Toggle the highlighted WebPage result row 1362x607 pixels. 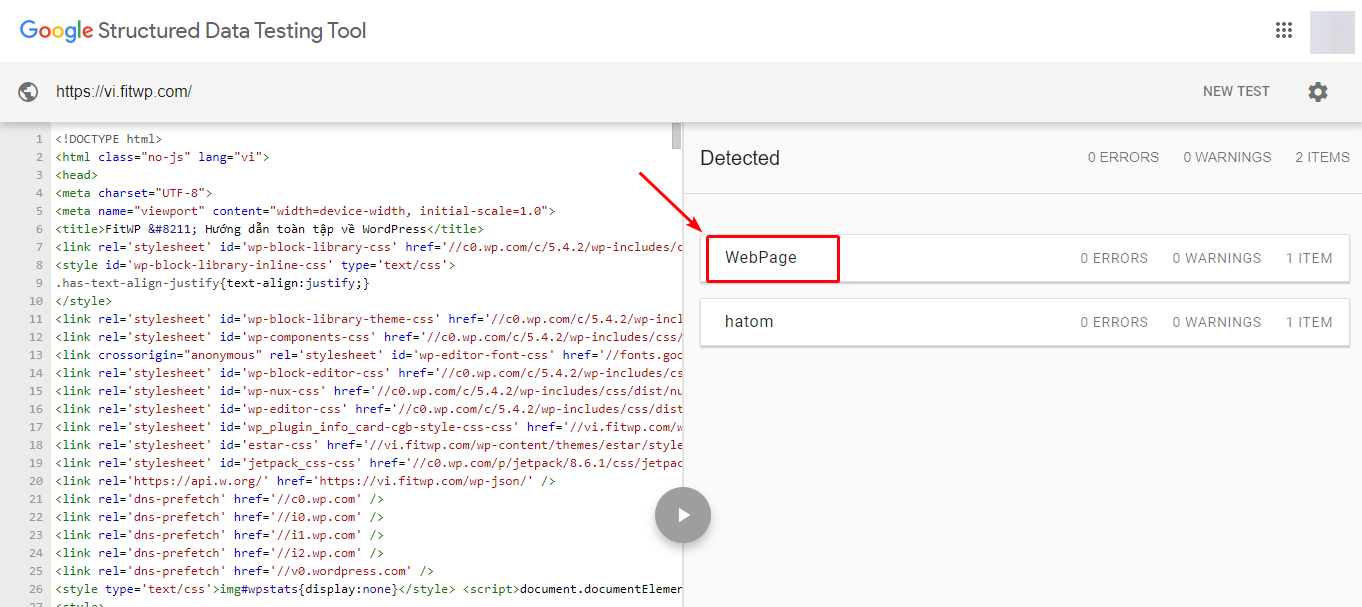pos(772,258)
